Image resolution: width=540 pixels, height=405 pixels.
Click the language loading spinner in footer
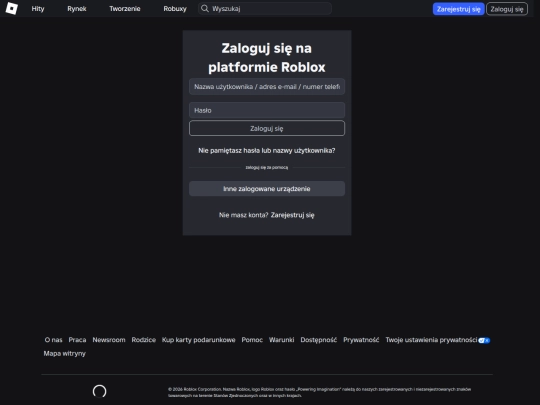click(x=100, y=391)
